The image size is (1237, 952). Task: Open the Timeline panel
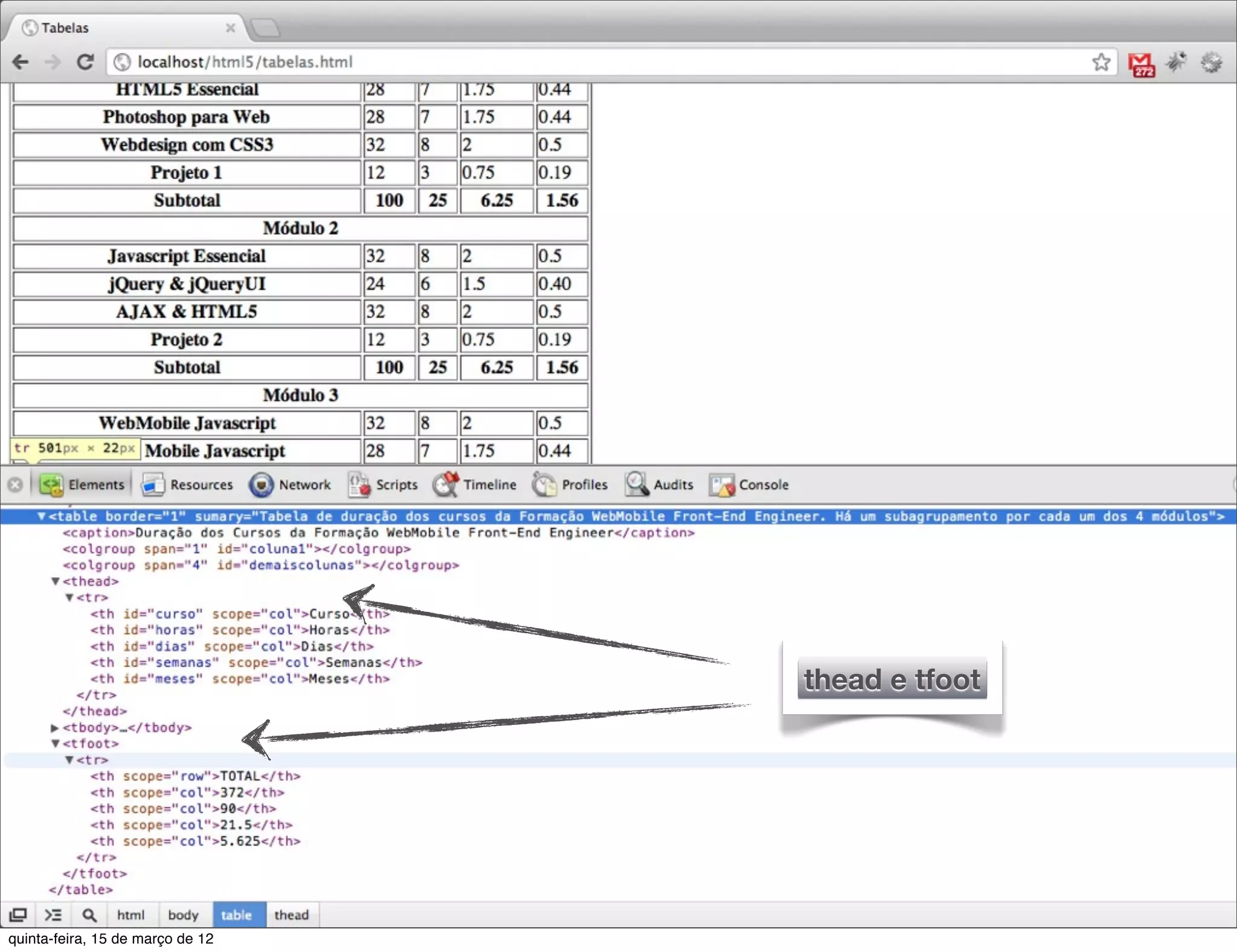pos(475,484)
